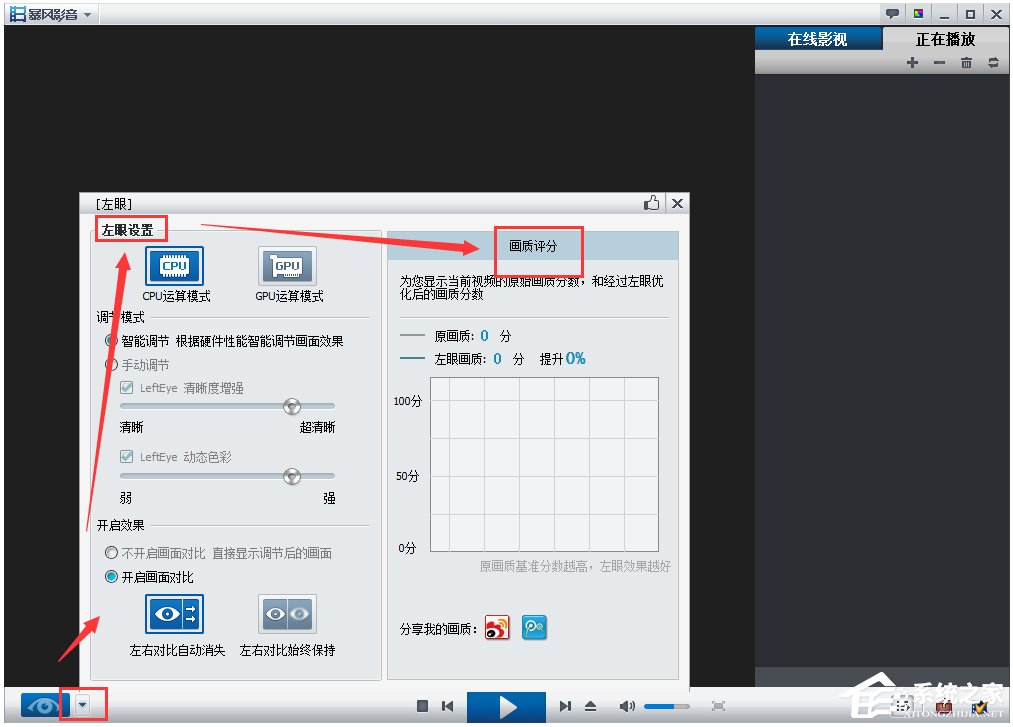Add a file with the playlist plus icon
Screen dimensions: 1013x727
[x=912, y=63]
